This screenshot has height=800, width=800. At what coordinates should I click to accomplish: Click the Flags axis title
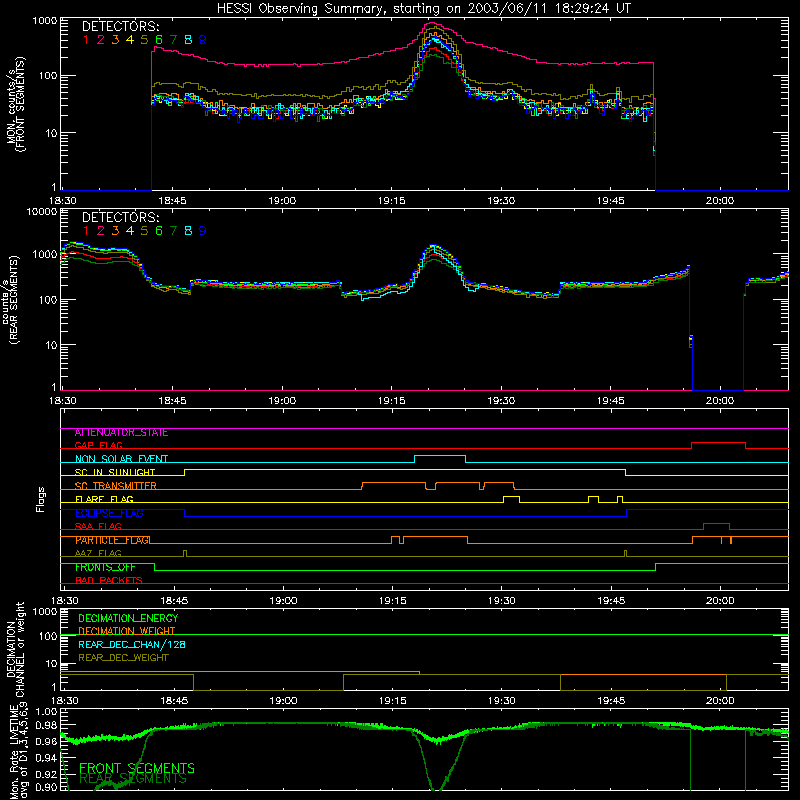point(41,499)
